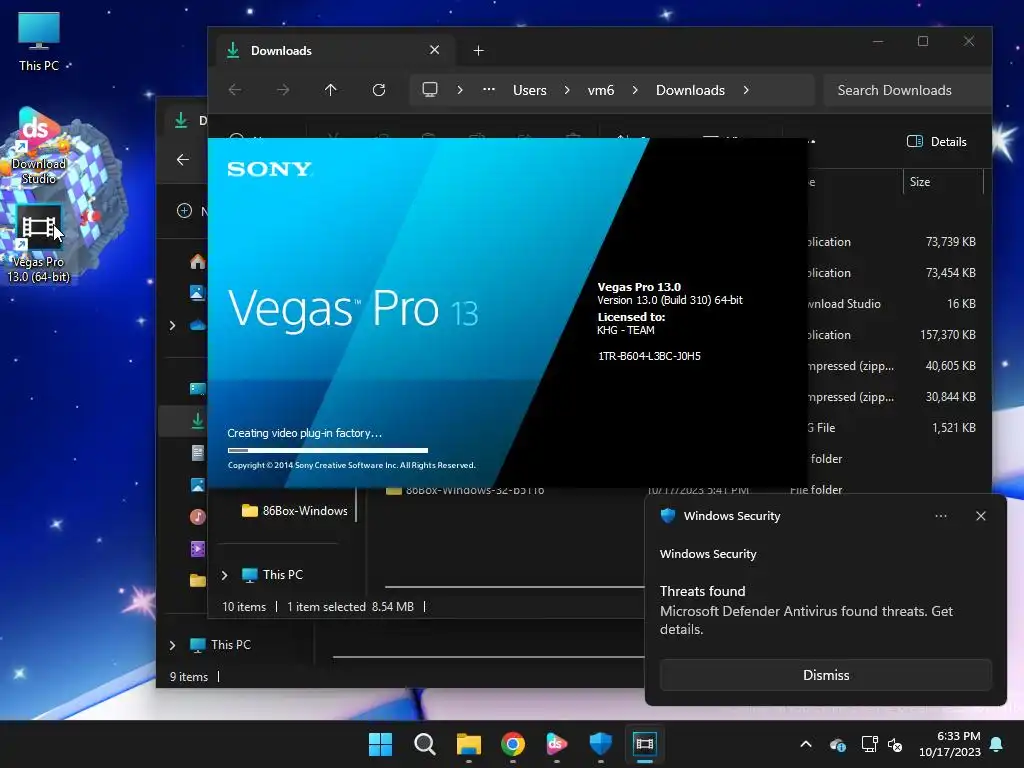This screenshot has width=1024, height=768.
Task: Select the 16 KB Download Studio row
Action: [x=891, y=304]
